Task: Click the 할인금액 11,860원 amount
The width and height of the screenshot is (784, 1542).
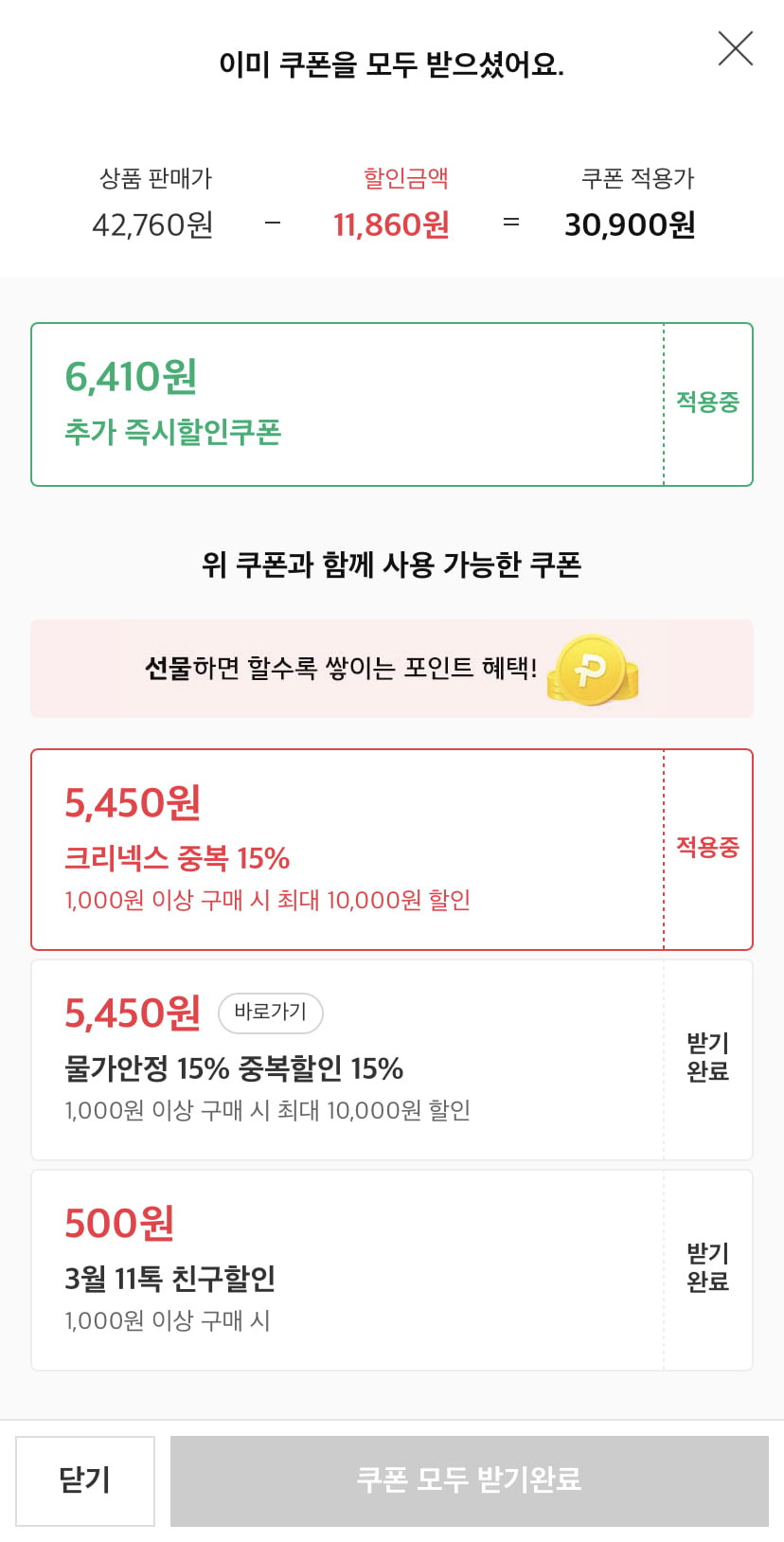Action: 391,224
